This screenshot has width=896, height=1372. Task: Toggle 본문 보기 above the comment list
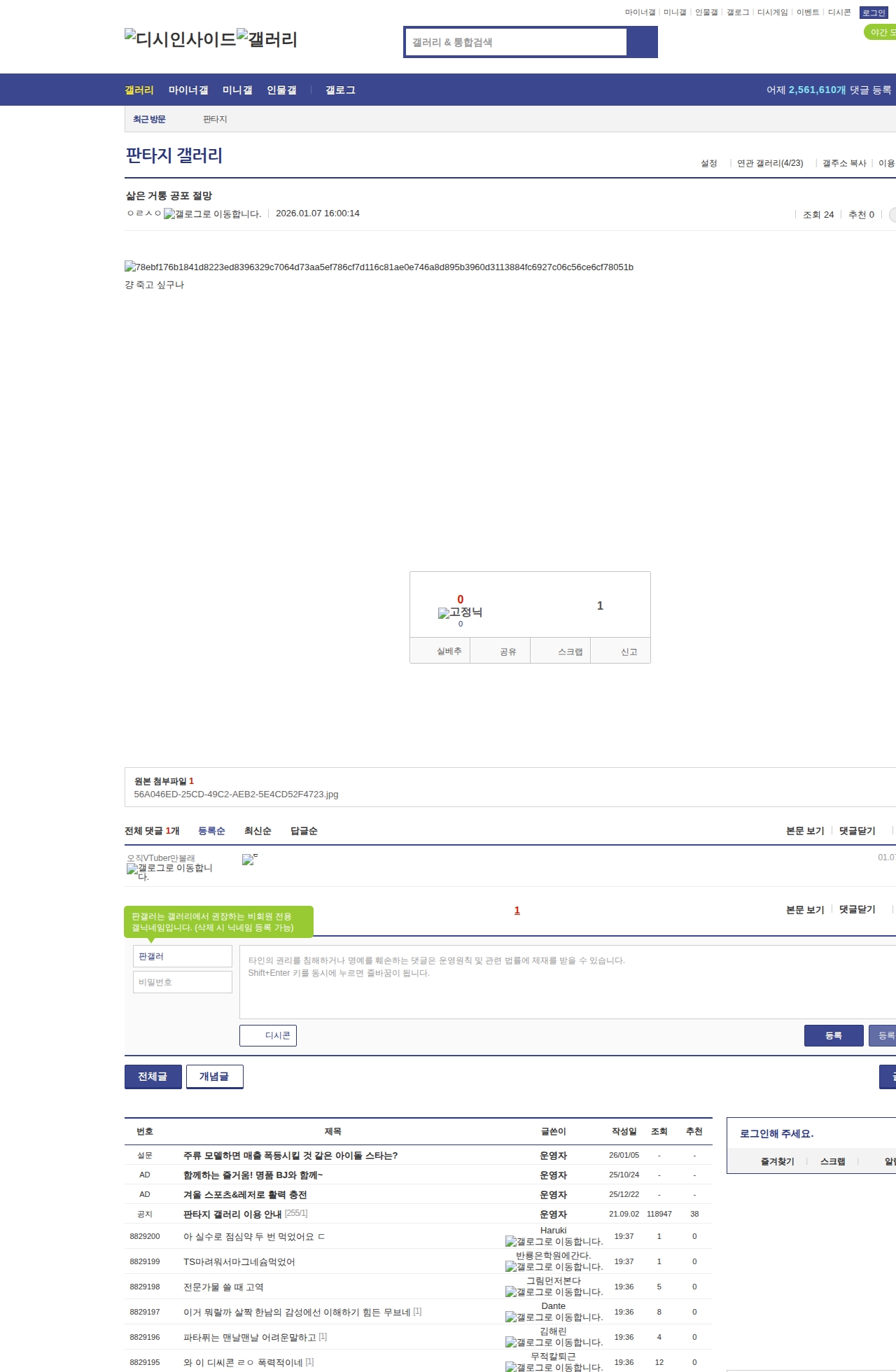point(805,831)
